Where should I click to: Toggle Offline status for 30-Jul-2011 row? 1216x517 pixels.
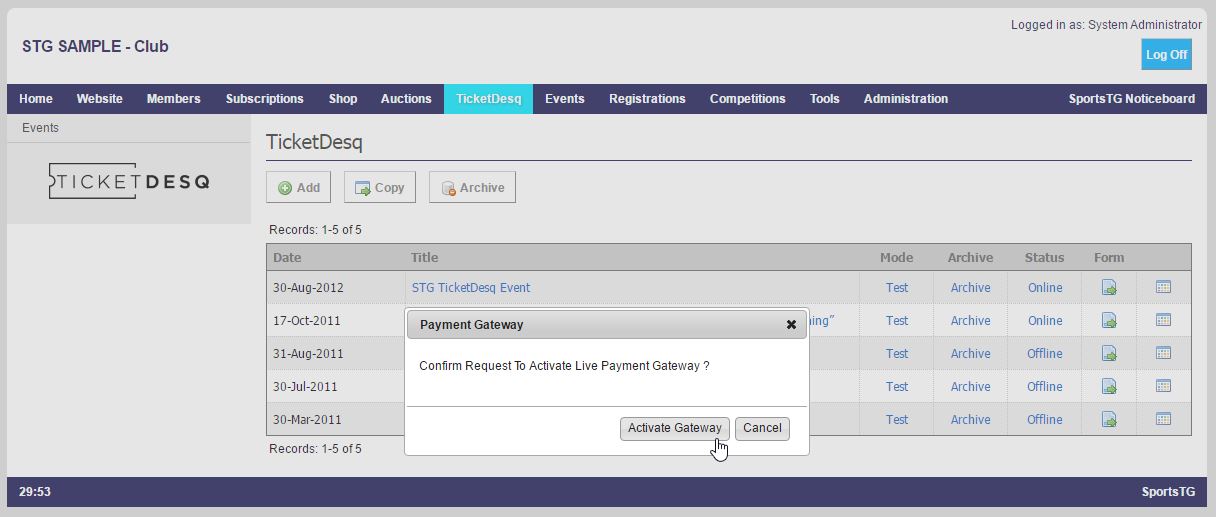(x=1045, y=387)
